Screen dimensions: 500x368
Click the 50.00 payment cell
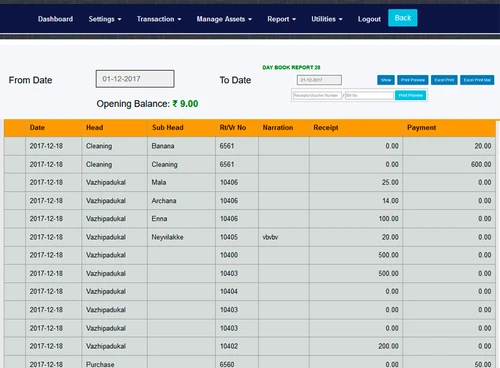coord(449,362)
